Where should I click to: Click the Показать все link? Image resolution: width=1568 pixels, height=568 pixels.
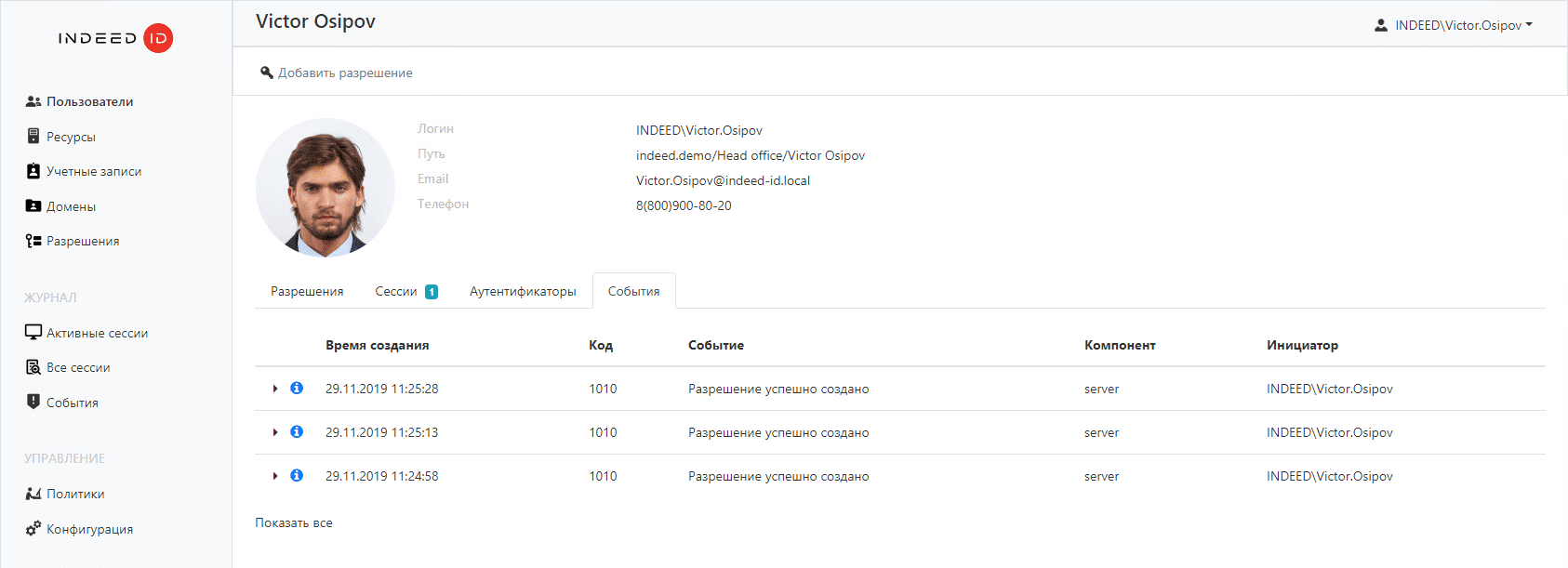[294, 522]
